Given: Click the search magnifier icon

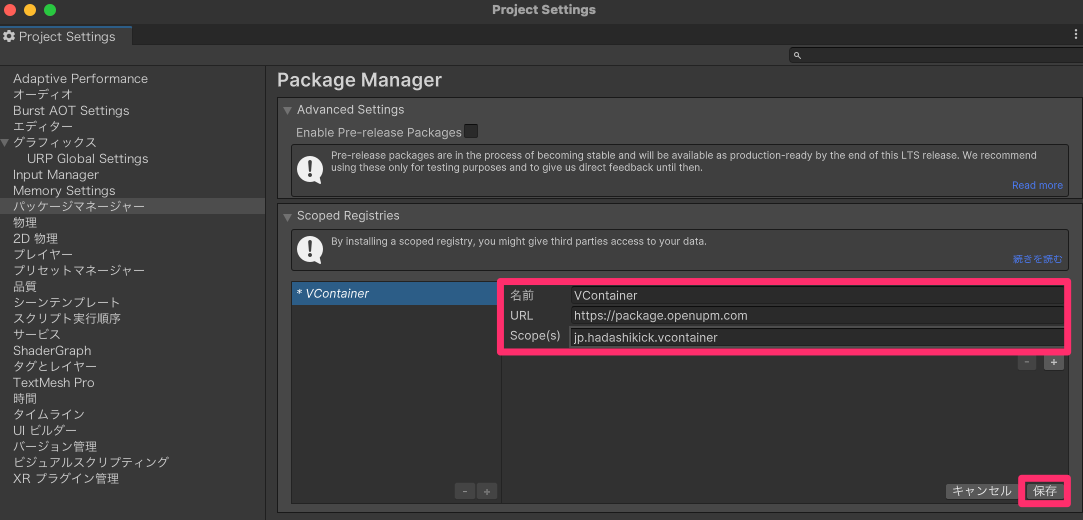Looking at the screenshot, I should [797, 56].
